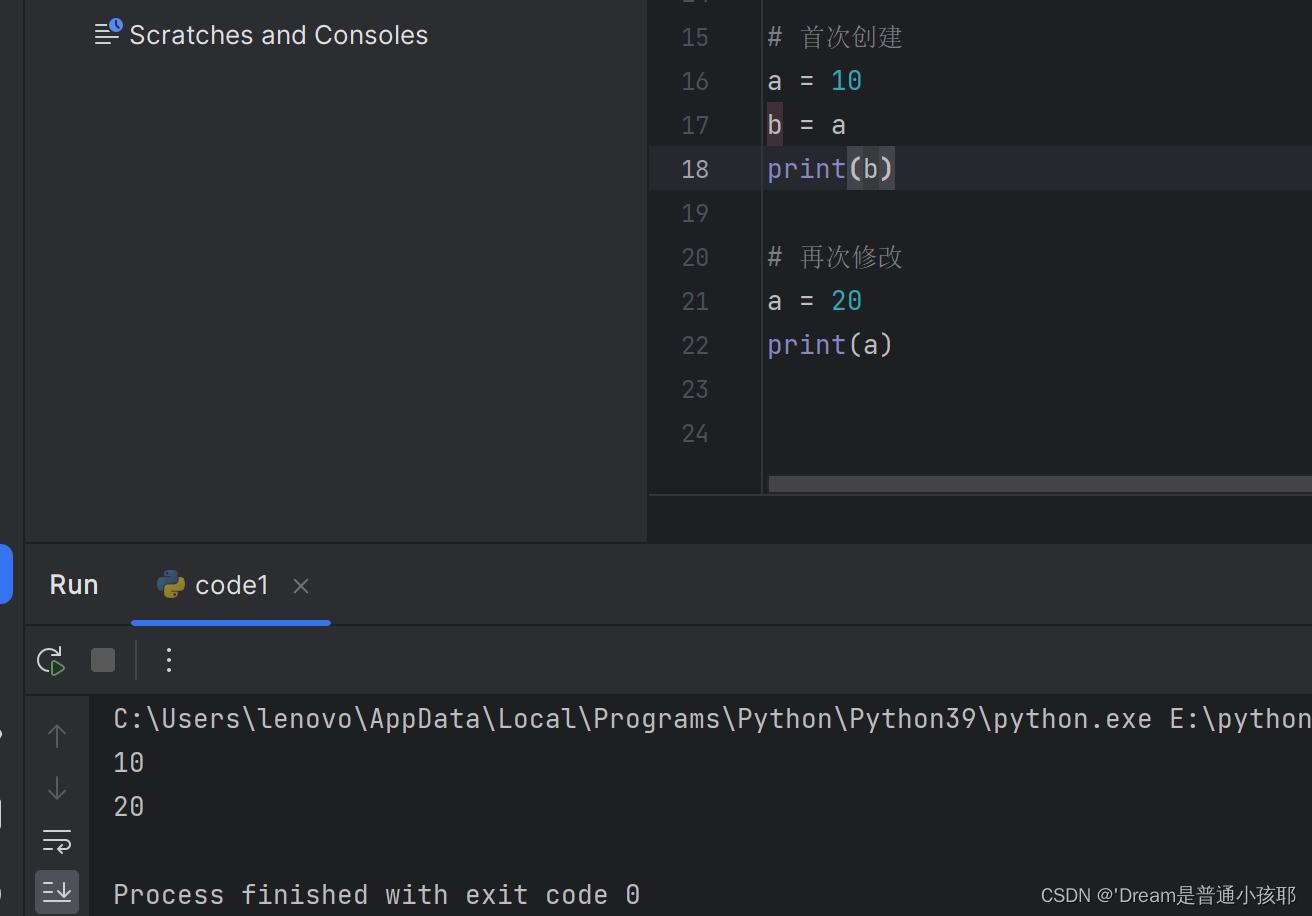Click the comment '# 再次修改'

pos(835,257)
